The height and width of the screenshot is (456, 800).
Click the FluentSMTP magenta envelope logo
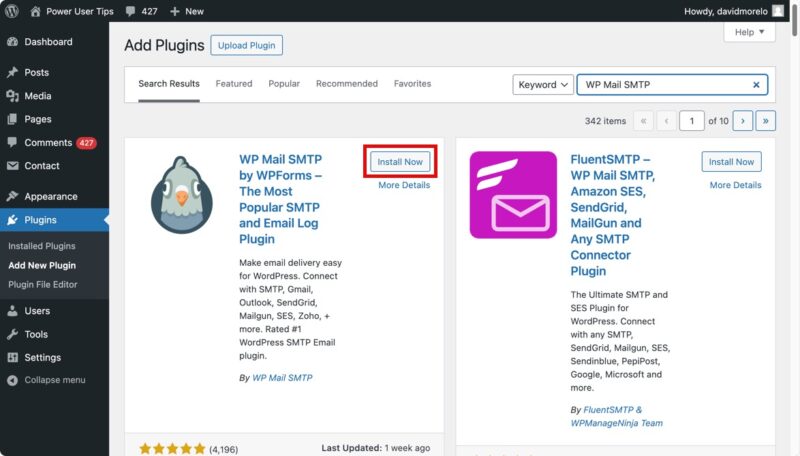pos(513,195)
